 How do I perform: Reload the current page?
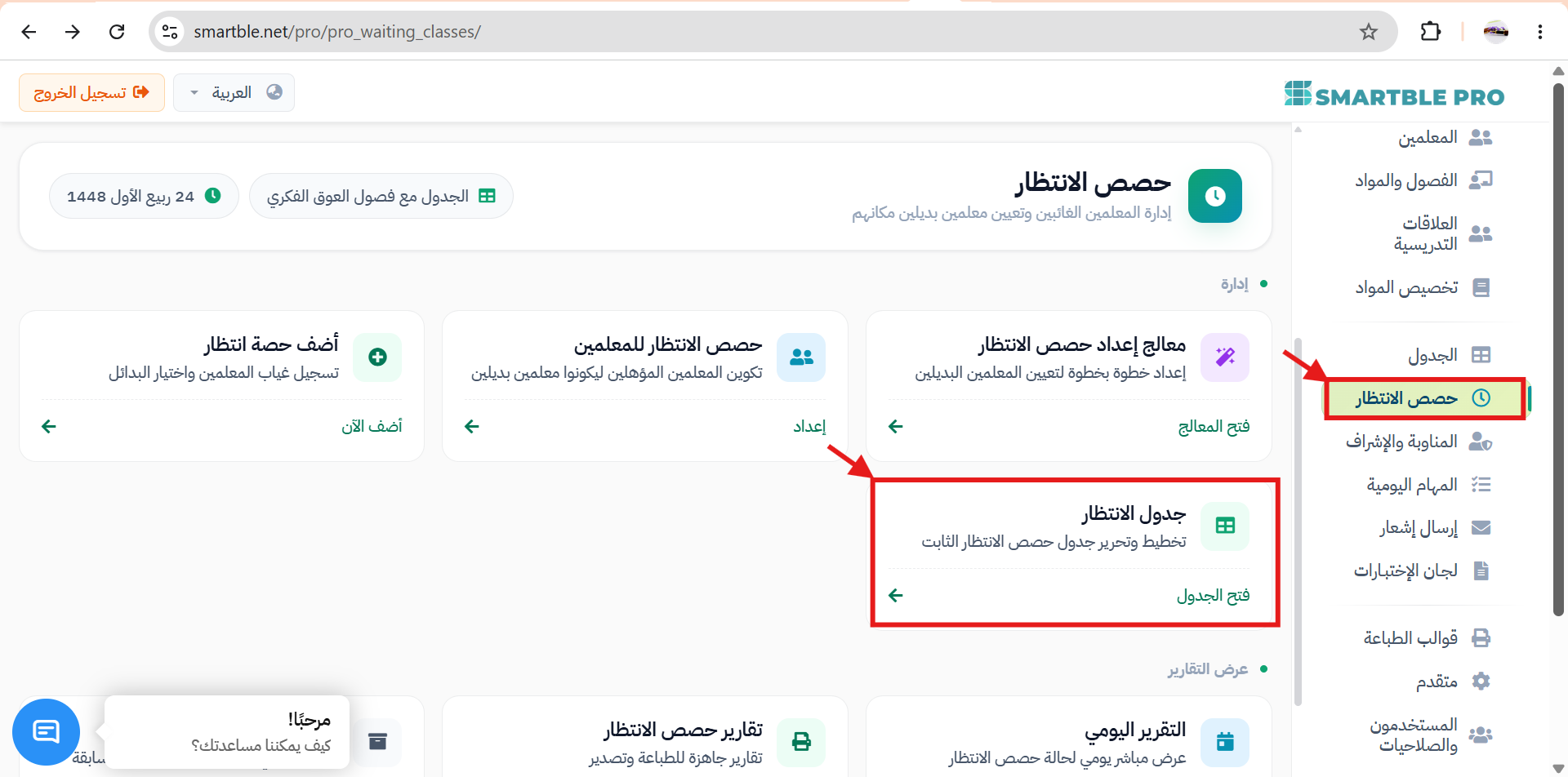coord(117,32)
